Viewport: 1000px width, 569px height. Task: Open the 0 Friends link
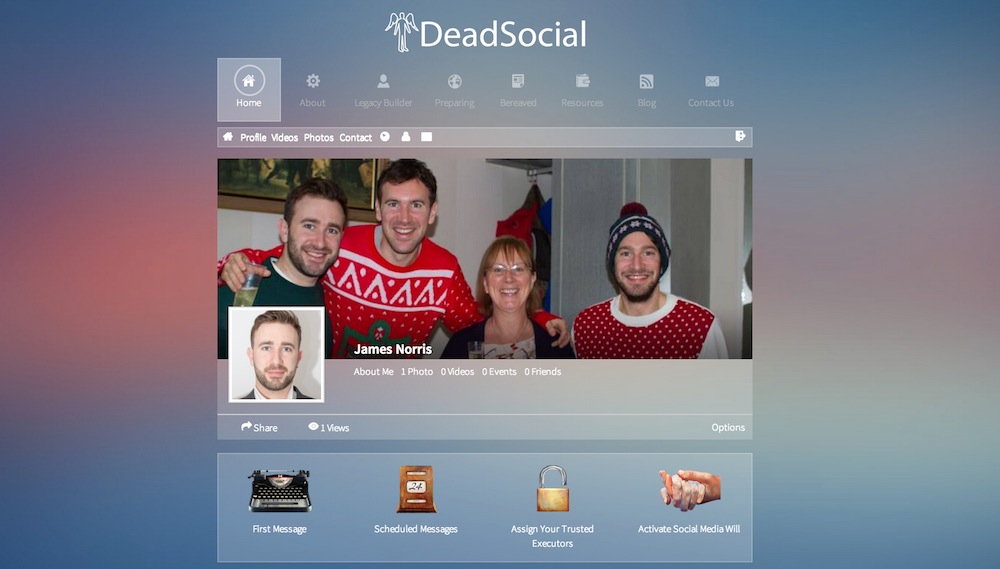point(543,372)
